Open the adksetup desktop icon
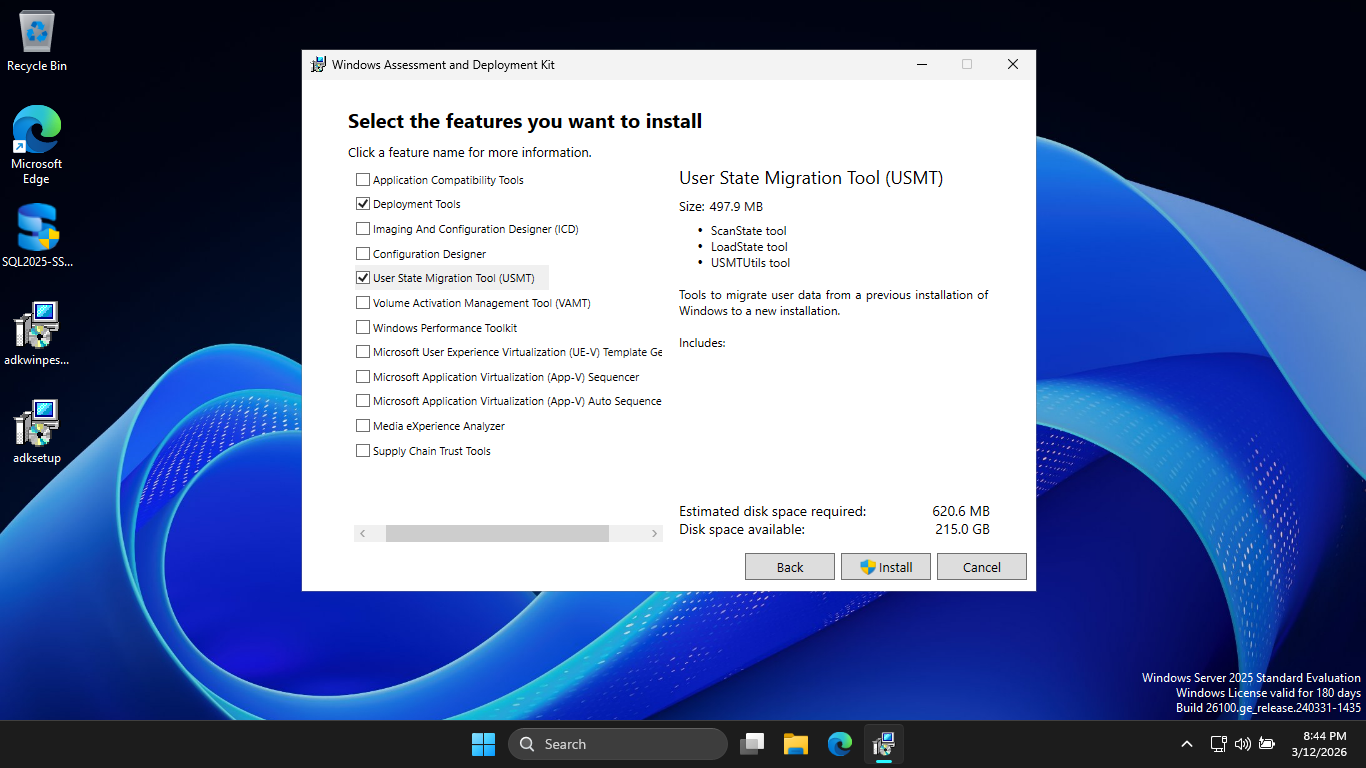The width and height of the screenshot is (1366, 768). tap(37, 432)
